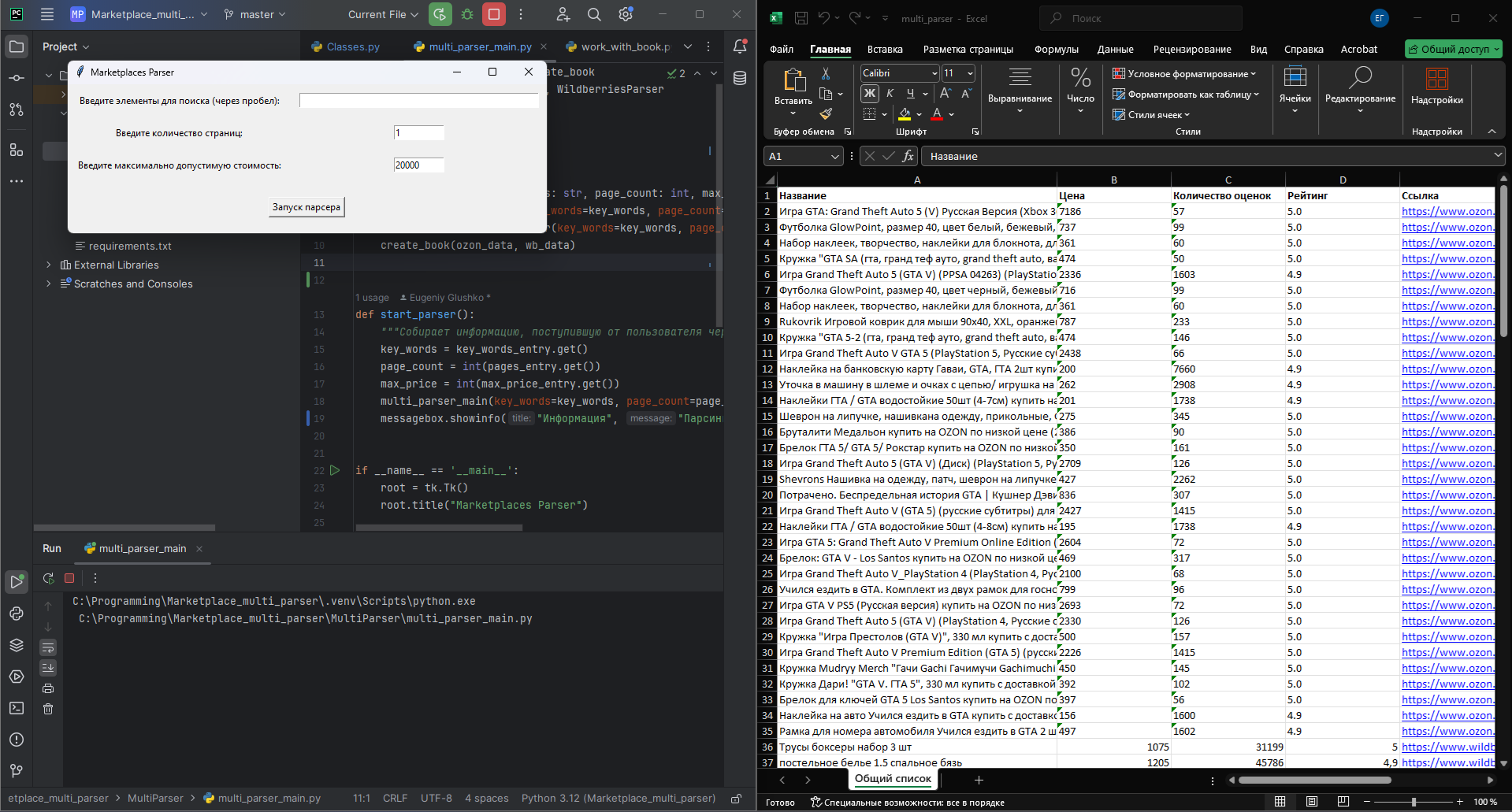Open the master branch dropdown in PyCharm

click(x=254, y=14)
